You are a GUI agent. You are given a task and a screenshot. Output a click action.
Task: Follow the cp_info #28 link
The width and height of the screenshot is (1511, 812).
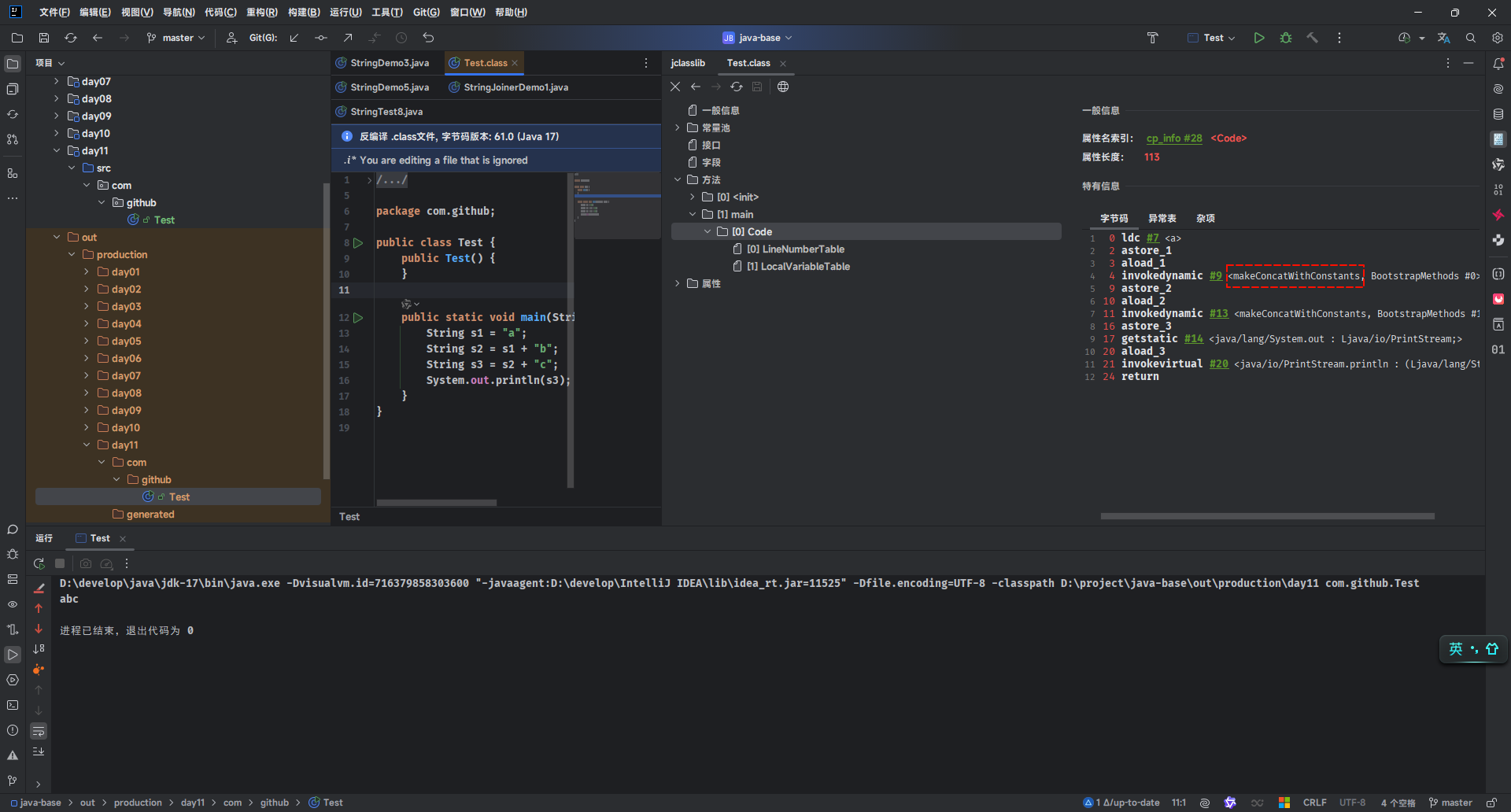[1173, 138]
